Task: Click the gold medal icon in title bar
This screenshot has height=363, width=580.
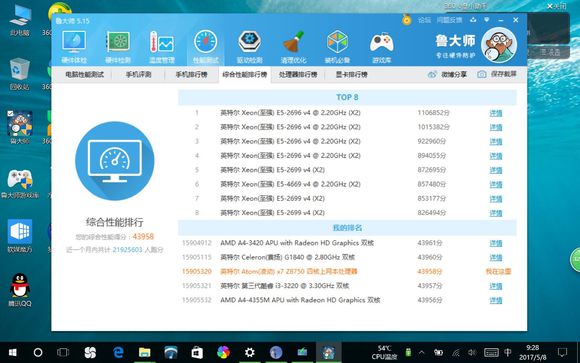Action: point(407,20)
